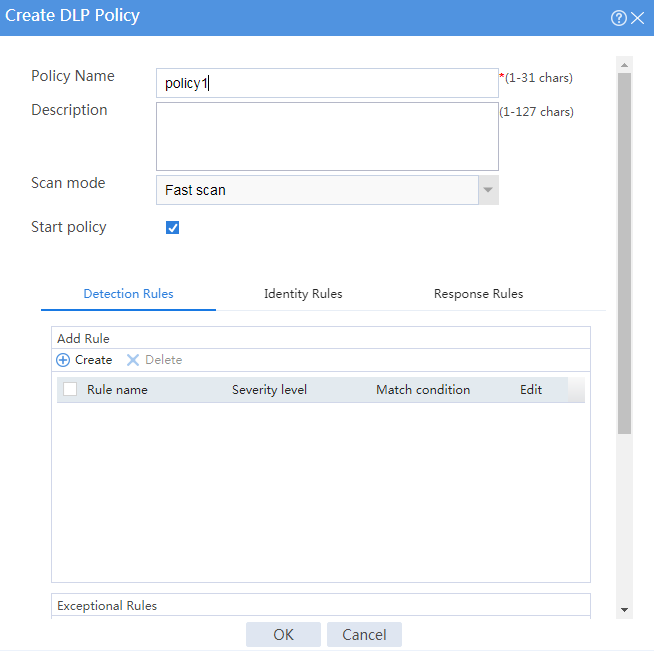
Task: Open the help question mark icon
Action: click(619, 18)
